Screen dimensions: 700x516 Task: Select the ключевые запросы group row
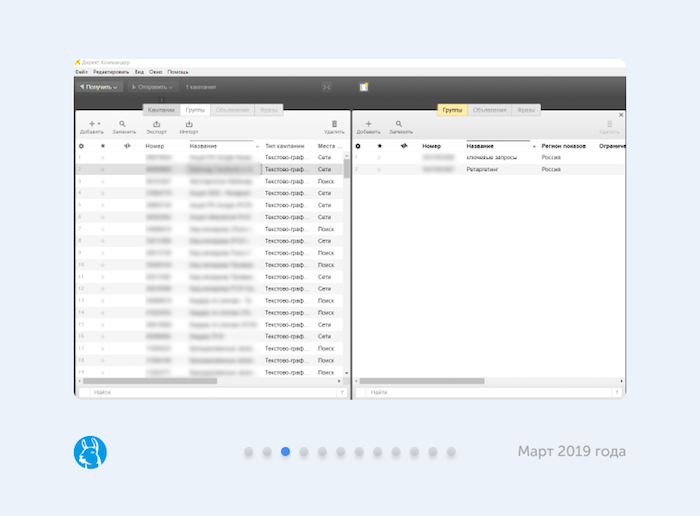pyautogui.click(x=489, y=158)
